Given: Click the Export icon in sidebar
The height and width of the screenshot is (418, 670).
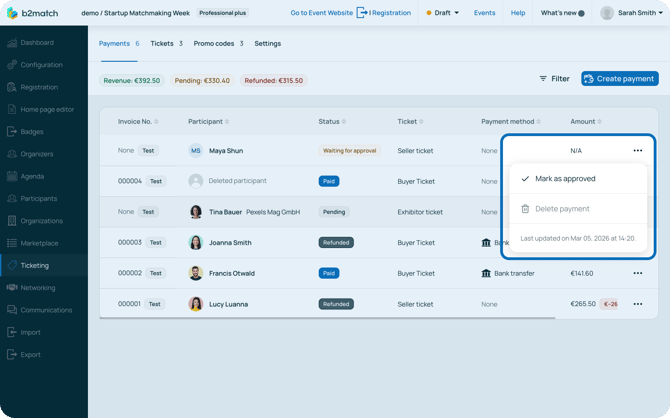Looking at the screenshot, I should [12, 354].
